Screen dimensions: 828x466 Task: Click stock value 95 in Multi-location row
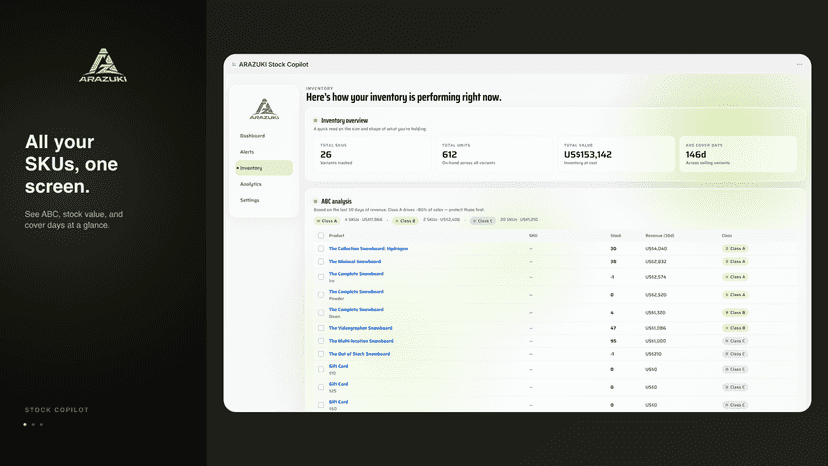tap(613, 341)
